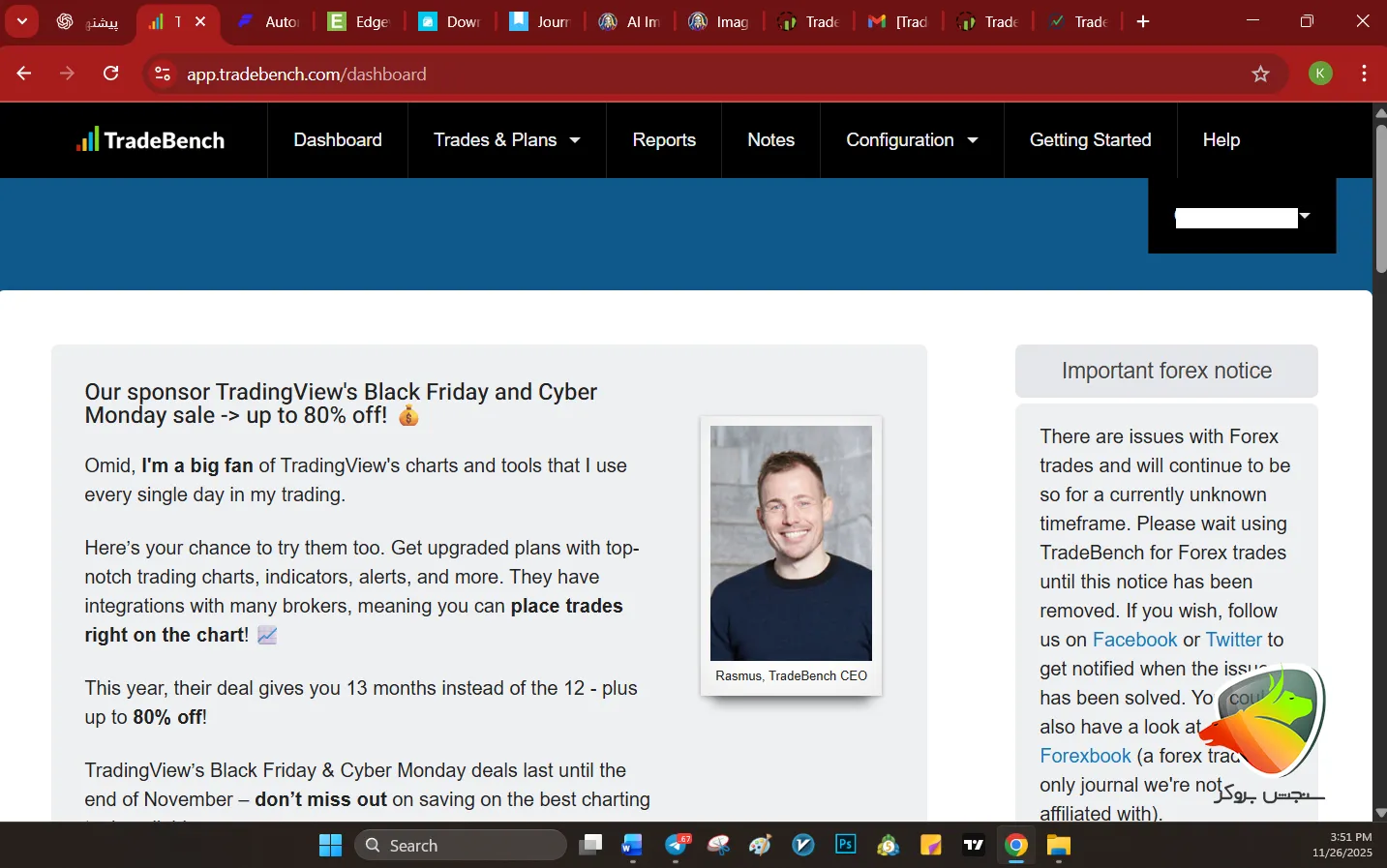The width and height of the screenshot is (1387, 868).
Task: Click the TradeBench logo in the navbar
Action: 150,140
